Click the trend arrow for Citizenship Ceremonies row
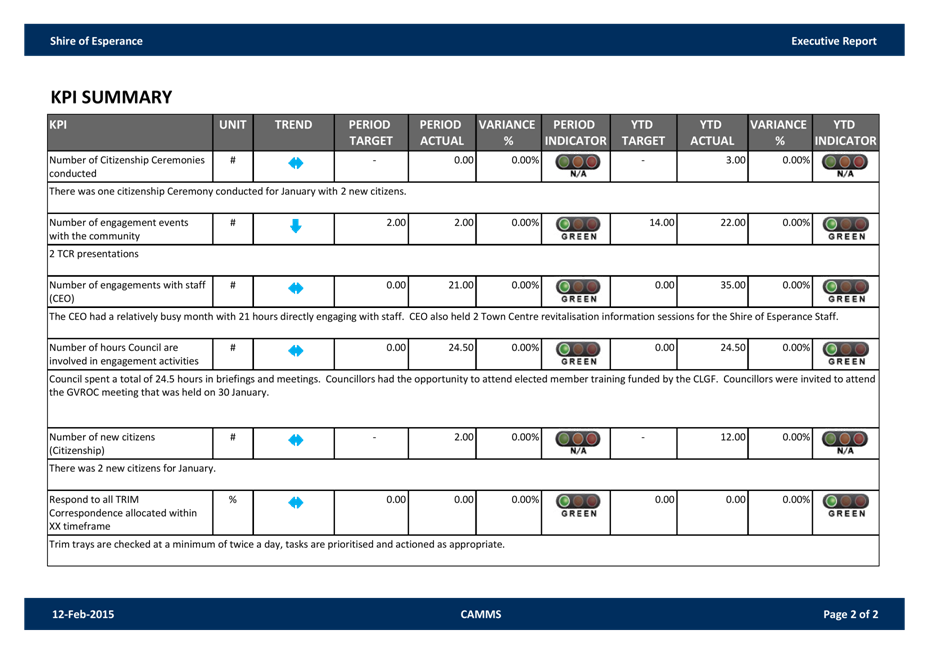 coord(295,163)
